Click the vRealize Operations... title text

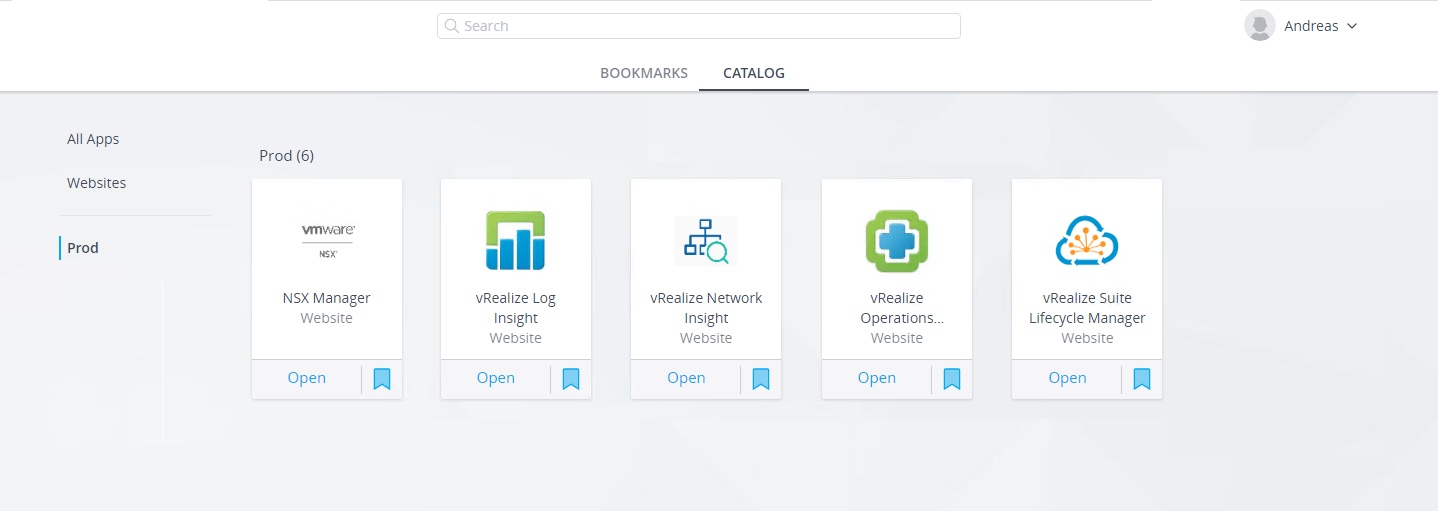902,308
